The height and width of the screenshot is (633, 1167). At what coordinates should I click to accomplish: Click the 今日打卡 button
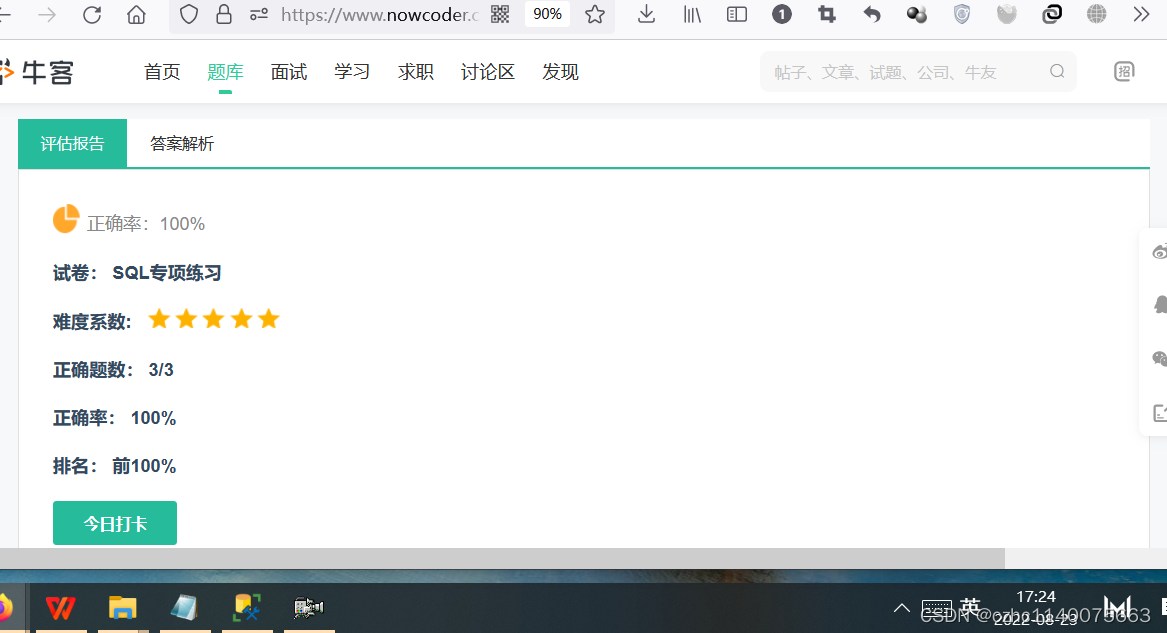[114, 522]
